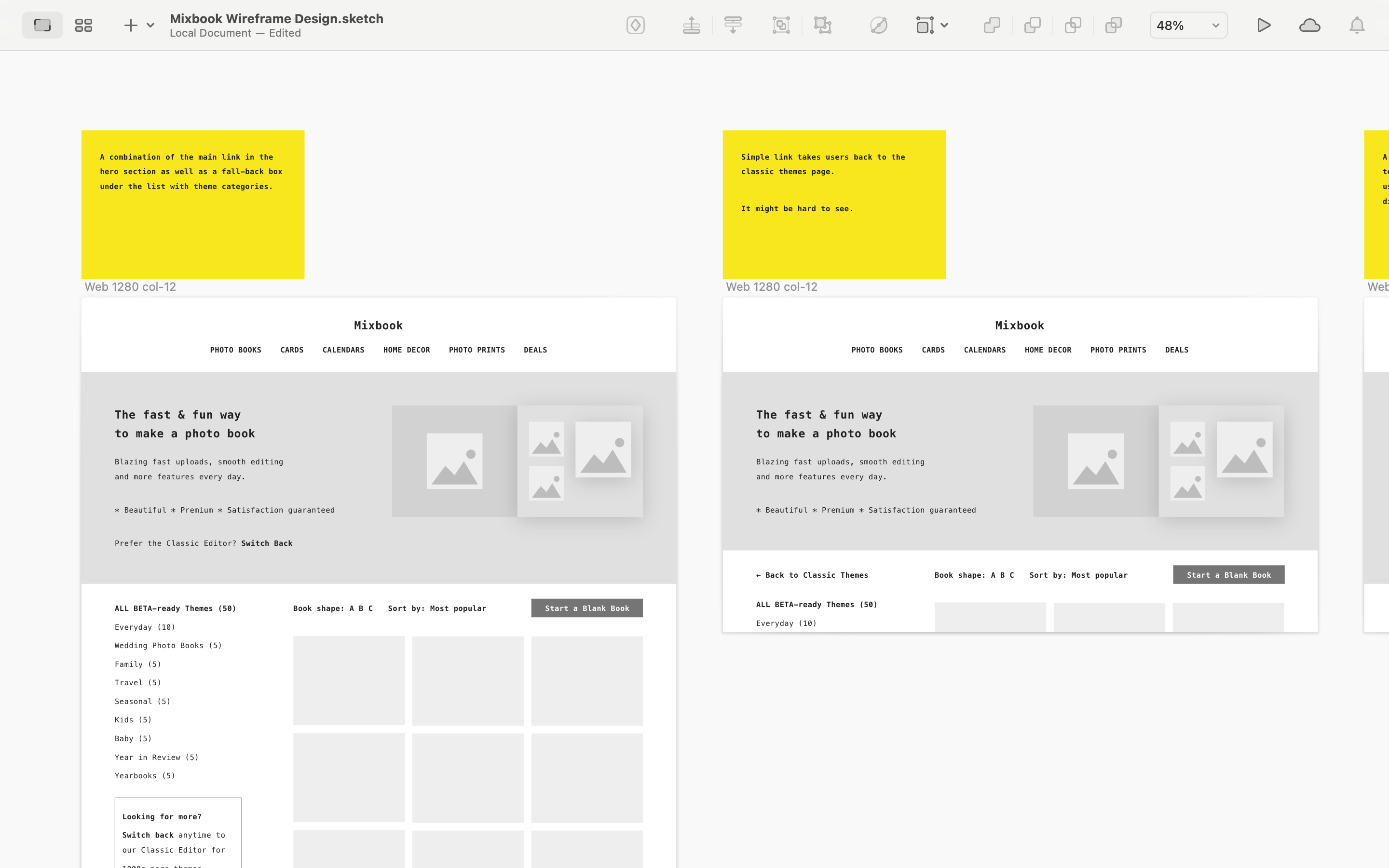1389x868 pixels.
Task: Switch to Canvas view mode
Action: click(42, 25)
